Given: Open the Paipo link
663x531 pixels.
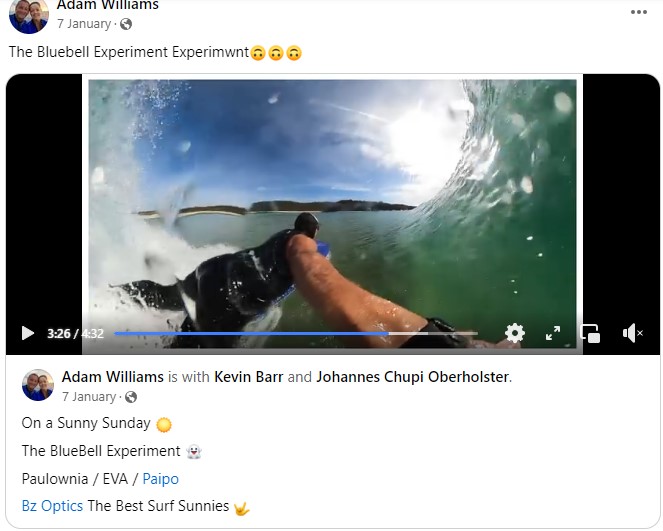Looking at the screenshot, I should [x=160, y=479].
